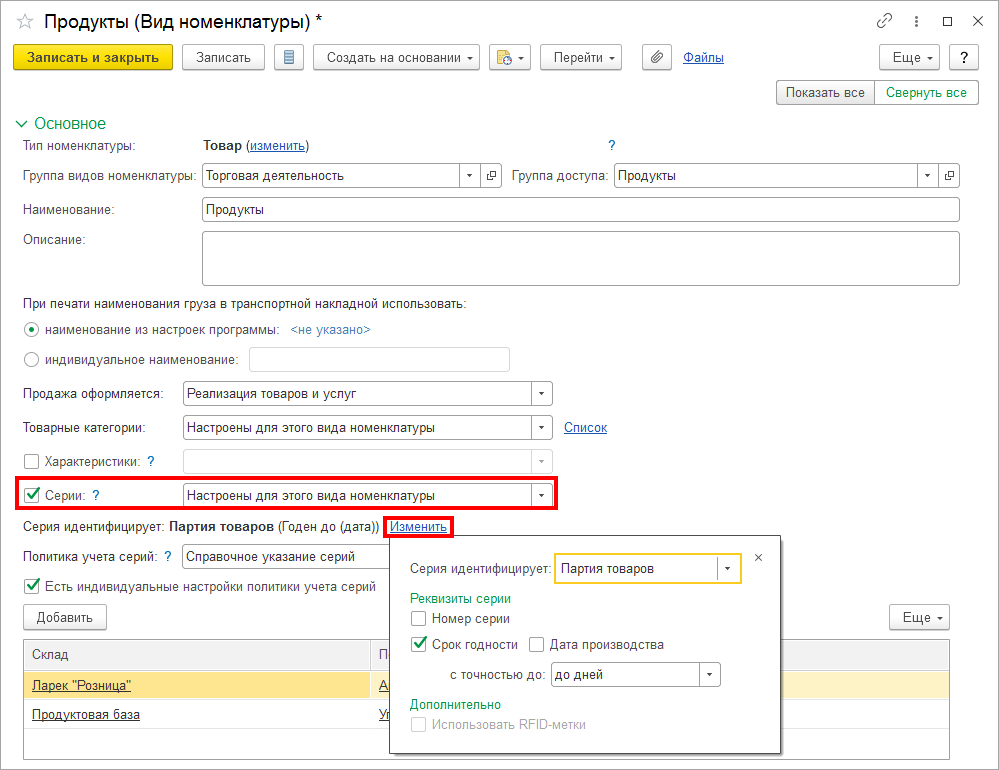Screen dimensions: 999x770
Task: Click the report list icon in toolbar
Action: (289, 57)
